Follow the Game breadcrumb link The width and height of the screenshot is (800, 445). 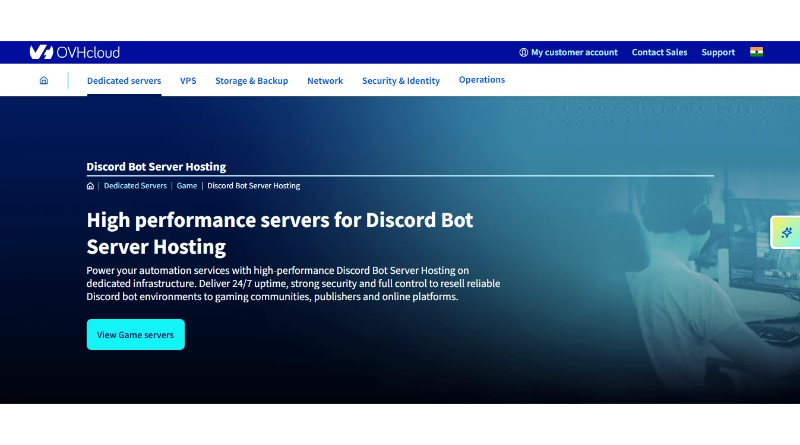tap(187, 186)
